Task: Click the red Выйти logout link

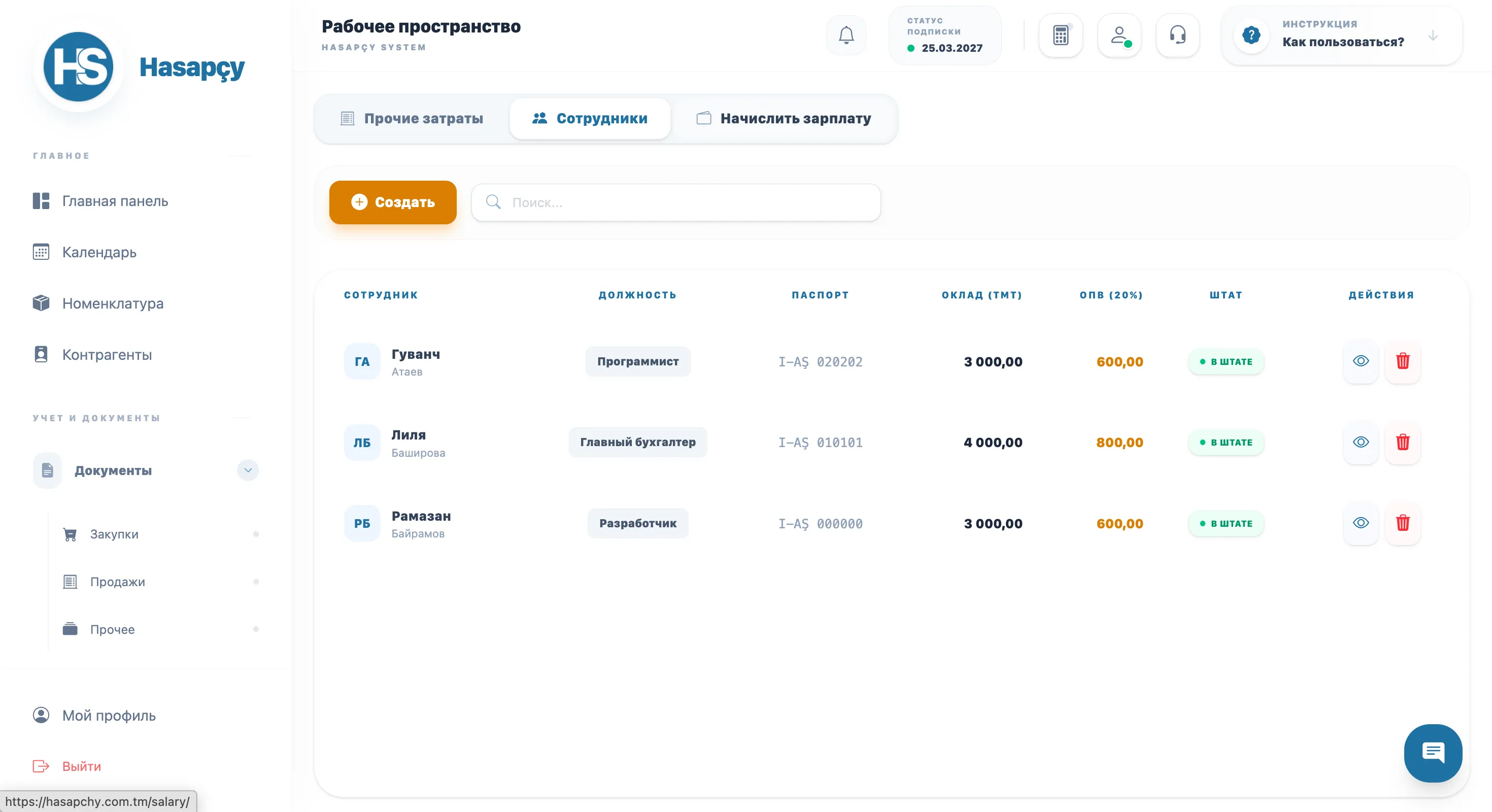Action: [81, 766]
